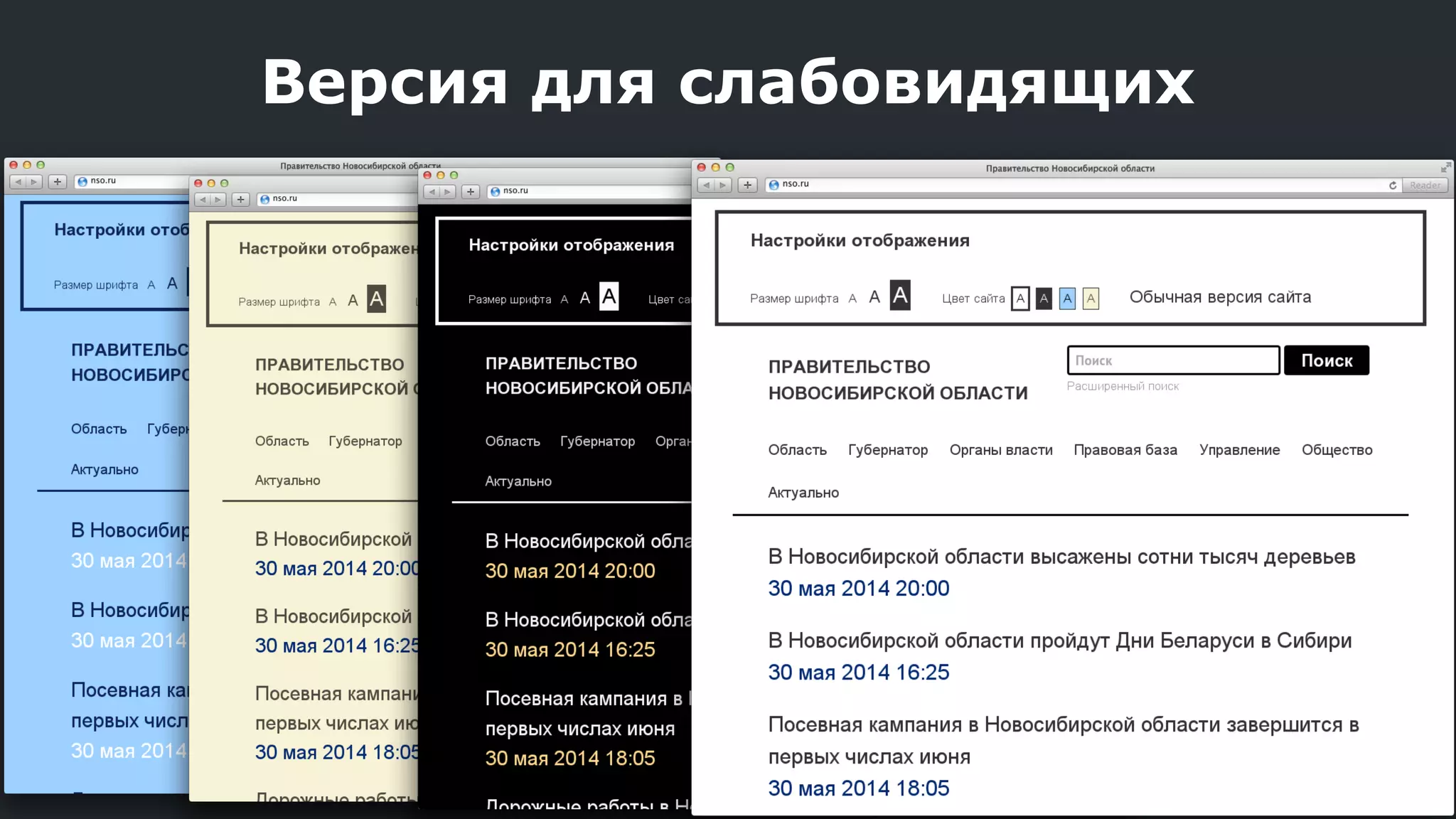Open 'Губернатор' menu in beige window

(x=365, y=441)
